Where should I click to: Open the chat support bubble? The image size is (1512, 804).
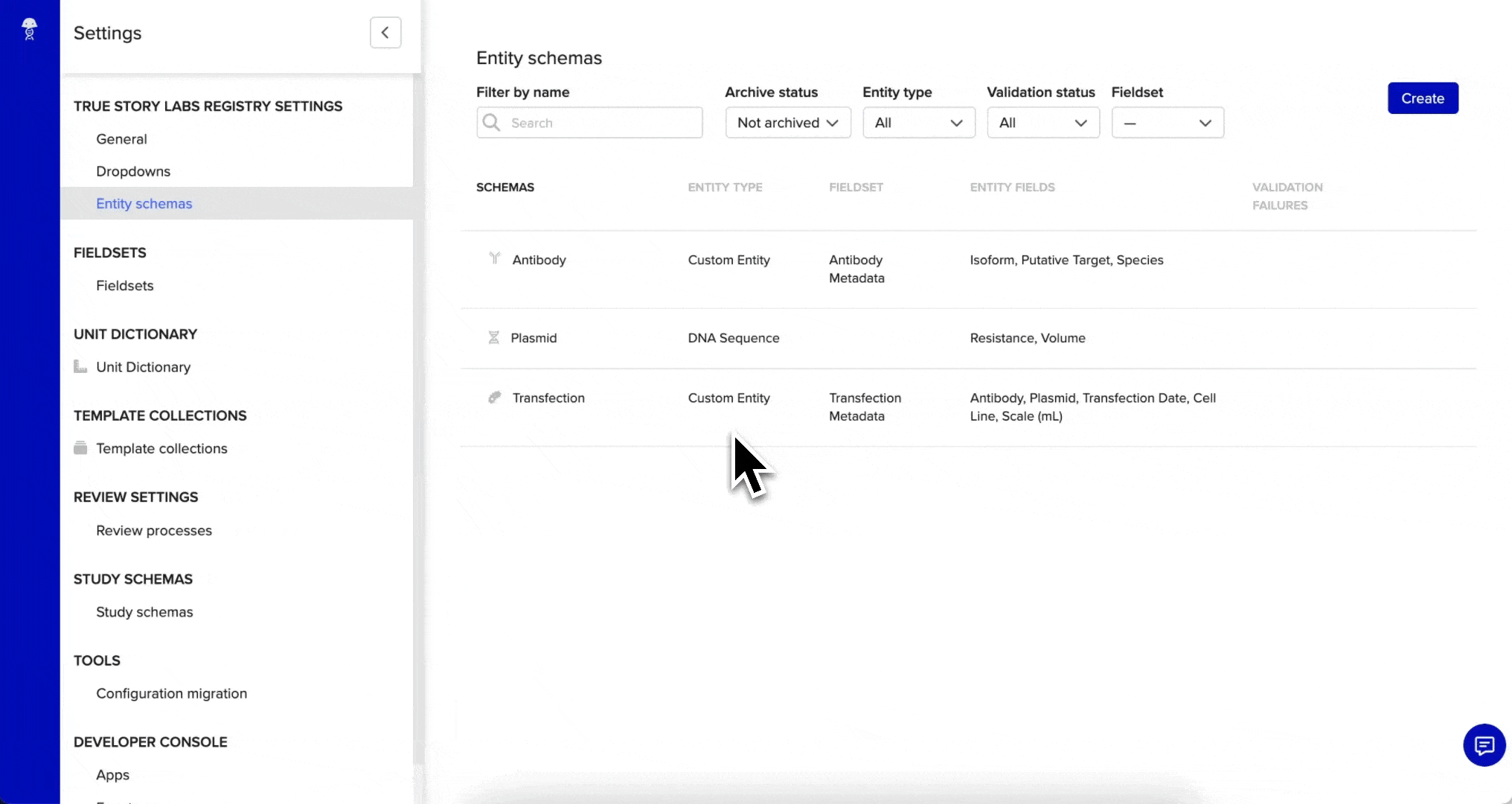coord(1484,745)
